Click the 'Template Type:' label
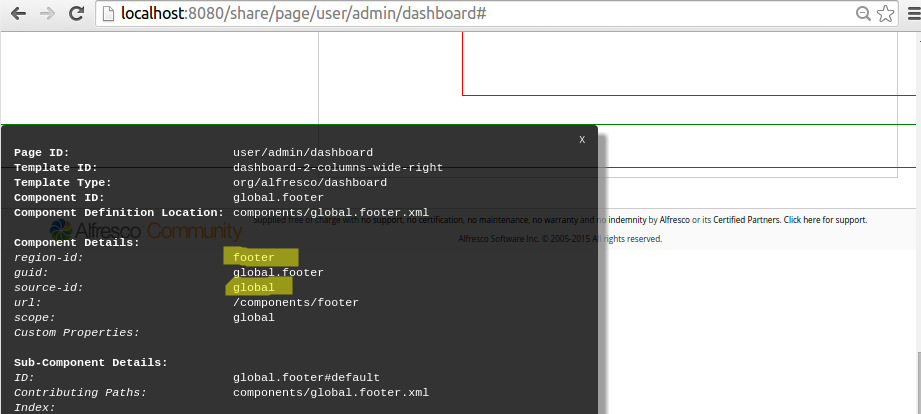 (x=63, y=183)
